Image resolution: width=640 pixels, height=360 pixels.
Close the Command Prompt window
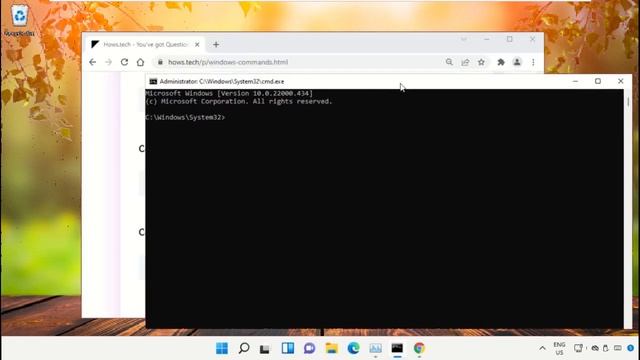620,81
